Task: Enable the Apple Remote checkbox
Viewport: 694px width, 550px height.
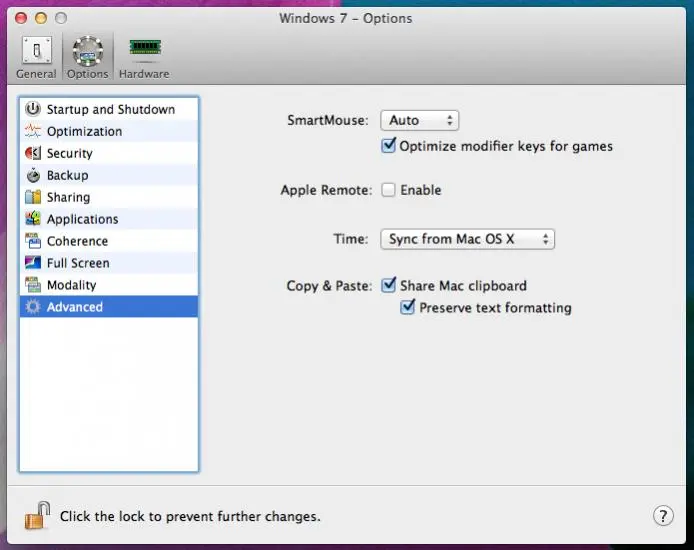Action: pyautogui.click(x=389, y=190)
